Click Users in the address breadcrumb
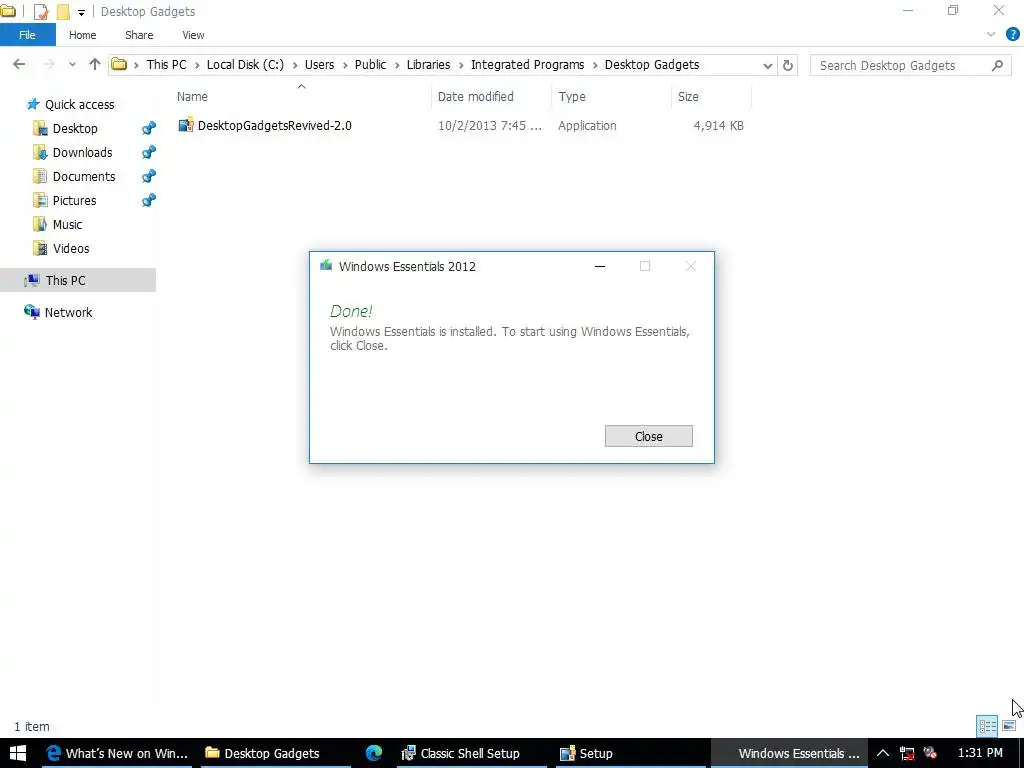The width and height of the screenshot is (1024, 768). click(x=319, y=65)
